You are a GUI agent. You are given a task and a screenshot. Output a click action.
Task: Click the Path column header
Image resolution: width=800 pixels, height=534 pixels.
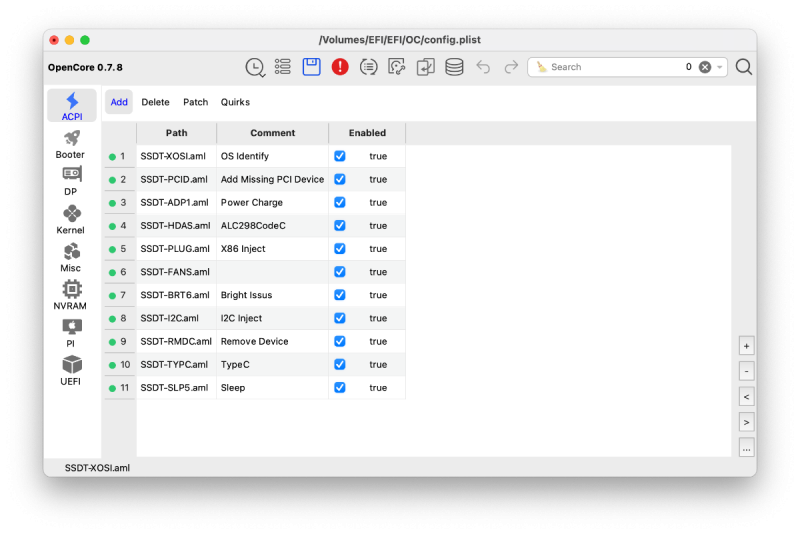(177, 133)
